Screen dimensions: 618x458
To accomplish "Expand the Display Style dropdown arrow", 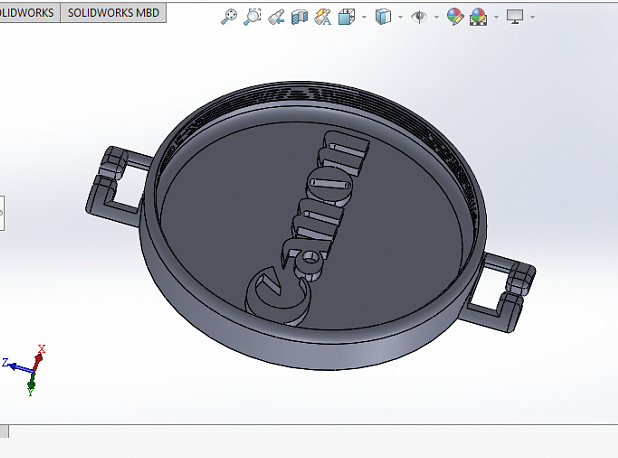I will tap(400, 17).
